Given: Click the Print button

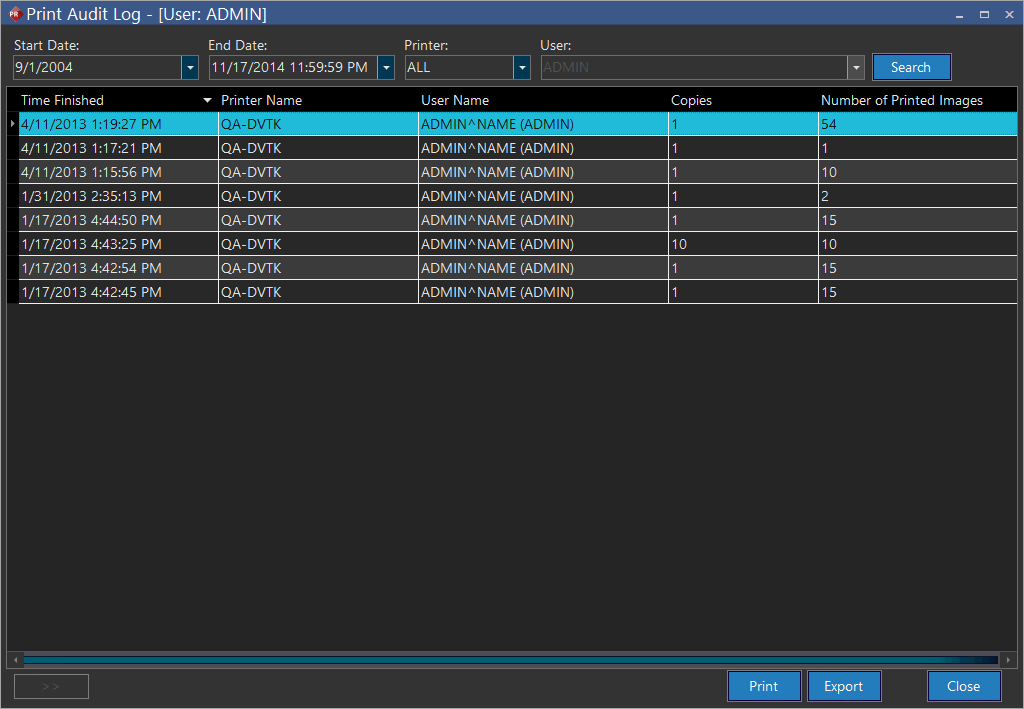Looking at the screenshot, I should pyautogui.click(x=763, y=686).
